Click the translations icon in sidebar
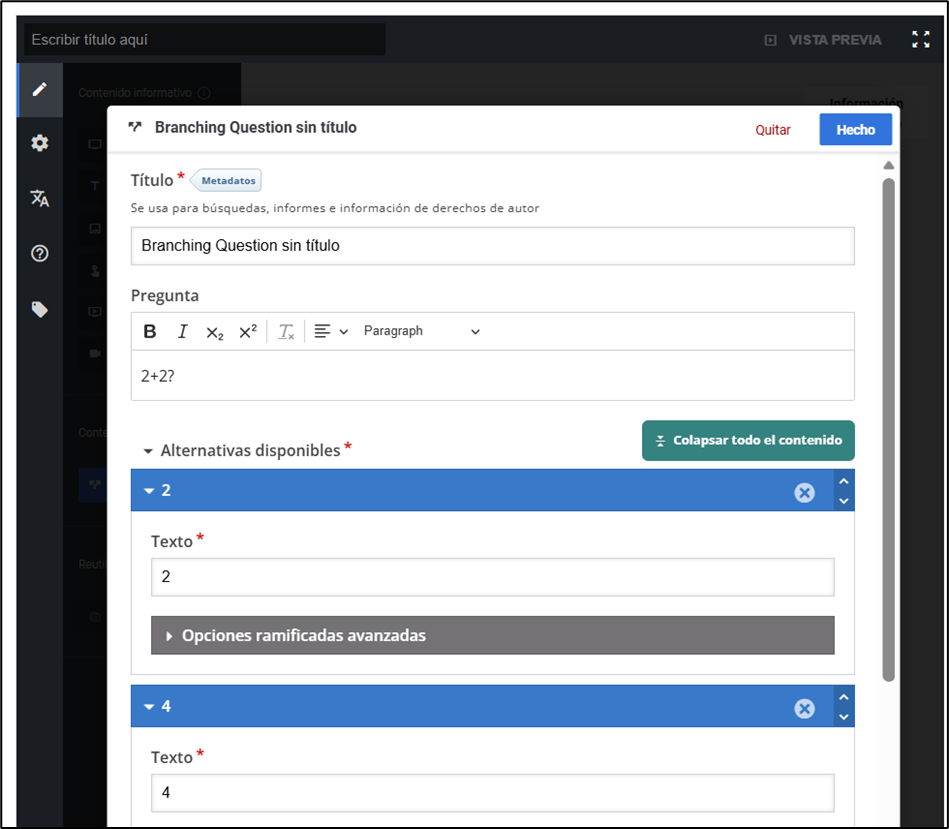This screenshot has height=829, width=949. [40, 198]
